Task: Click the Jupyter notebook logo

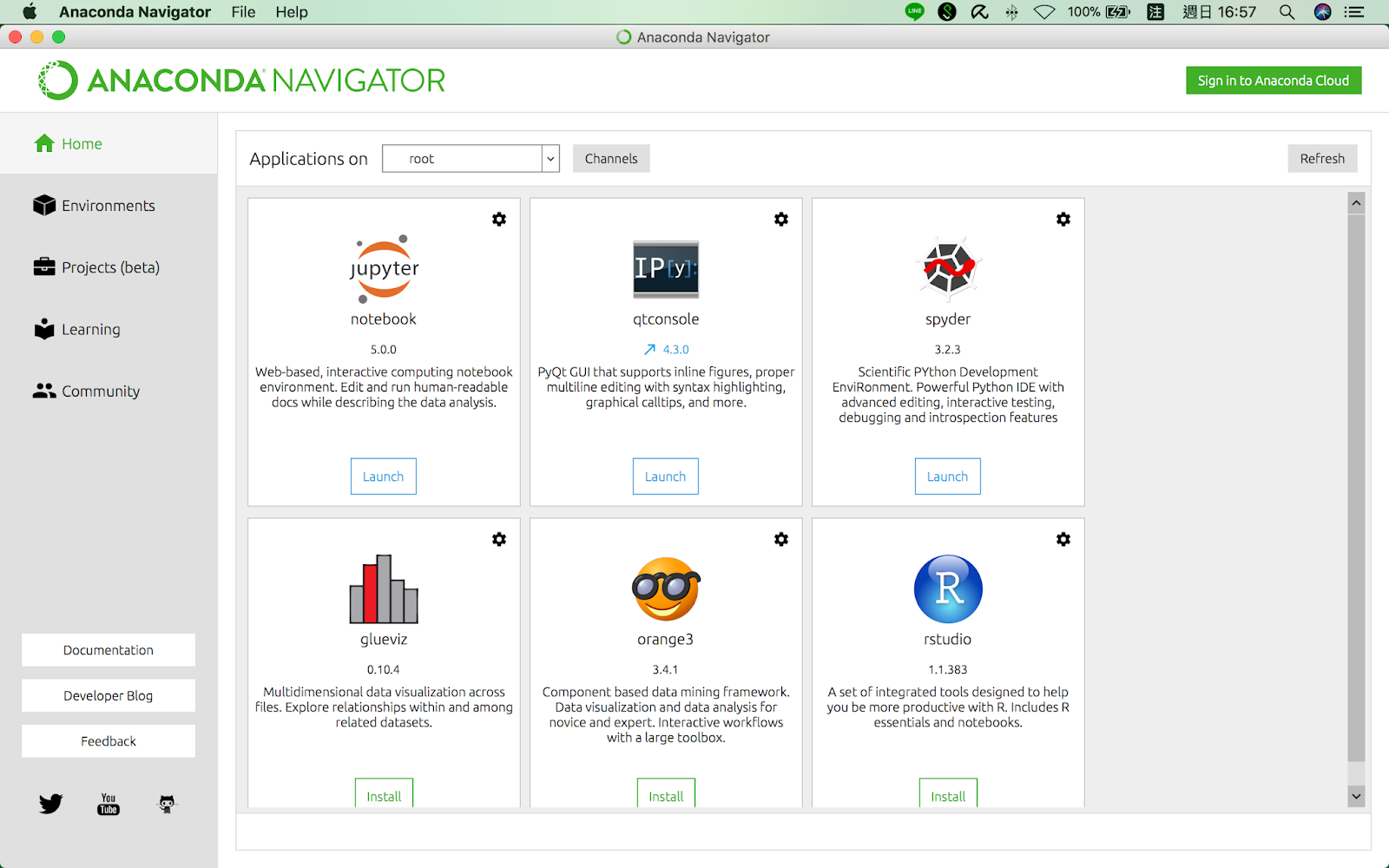Action: click(x=384, y=268)
